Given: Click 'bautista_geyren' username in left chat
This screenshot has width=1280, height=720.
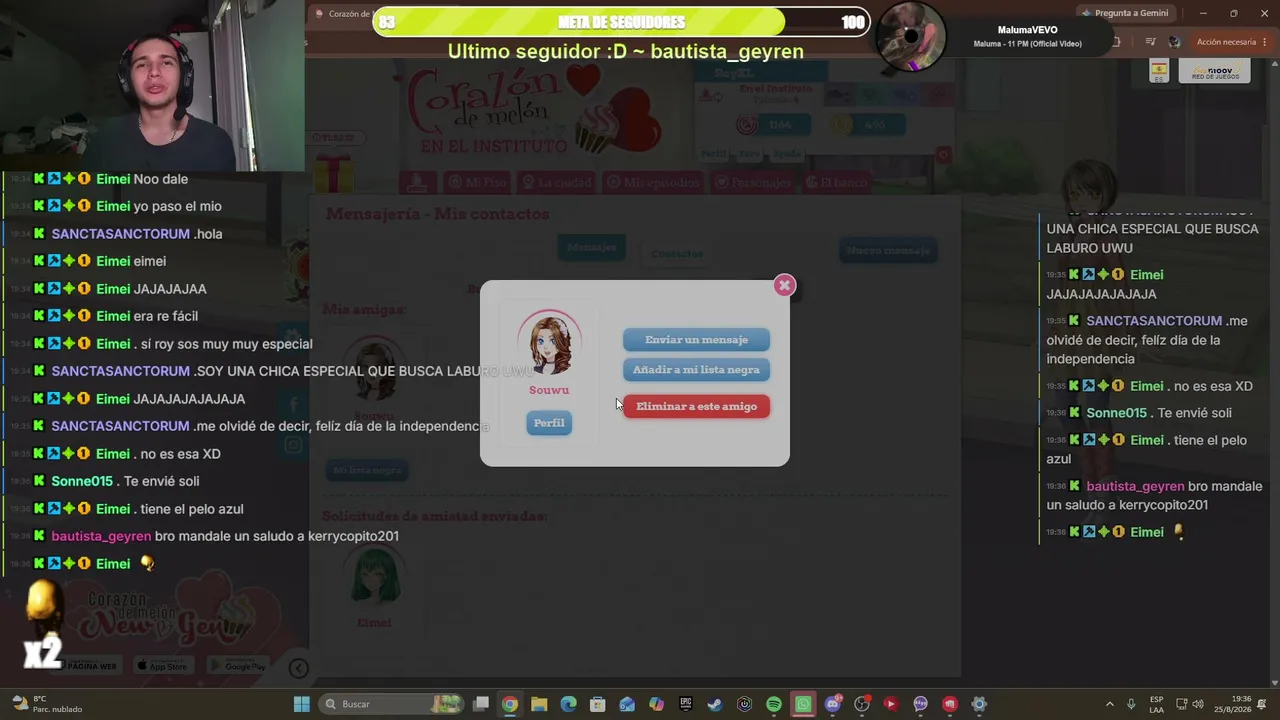Looking at the screenshot, I should click(x=101, y=536).
